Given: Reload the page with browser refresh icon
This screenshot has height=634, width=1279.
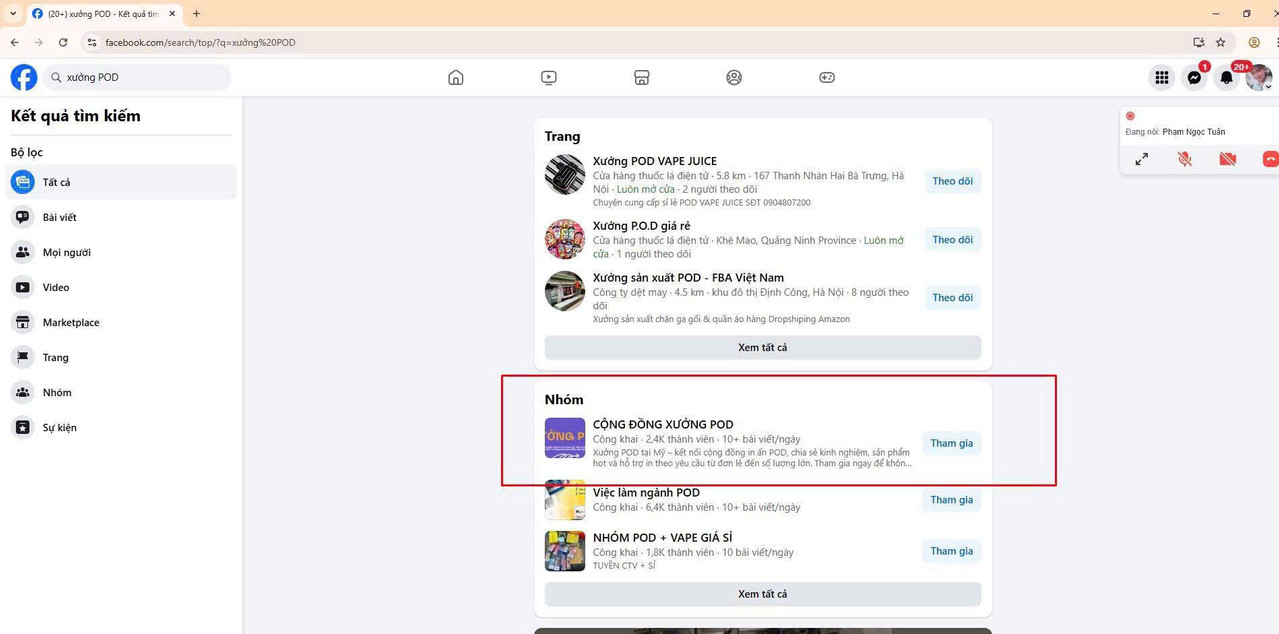Looking at the screenshot, I should pos(63,42).
